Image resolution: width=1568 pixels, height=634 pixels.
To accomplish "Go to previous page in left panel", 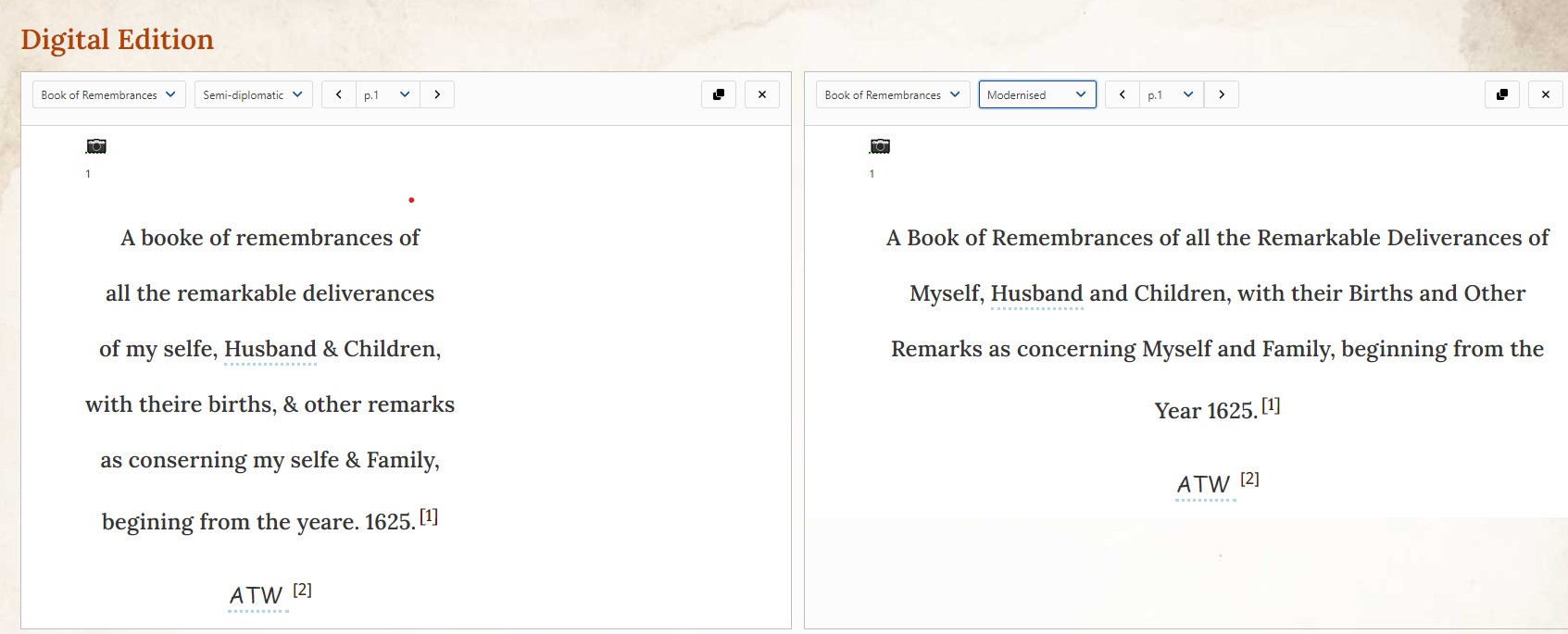I will pos(339,94).
